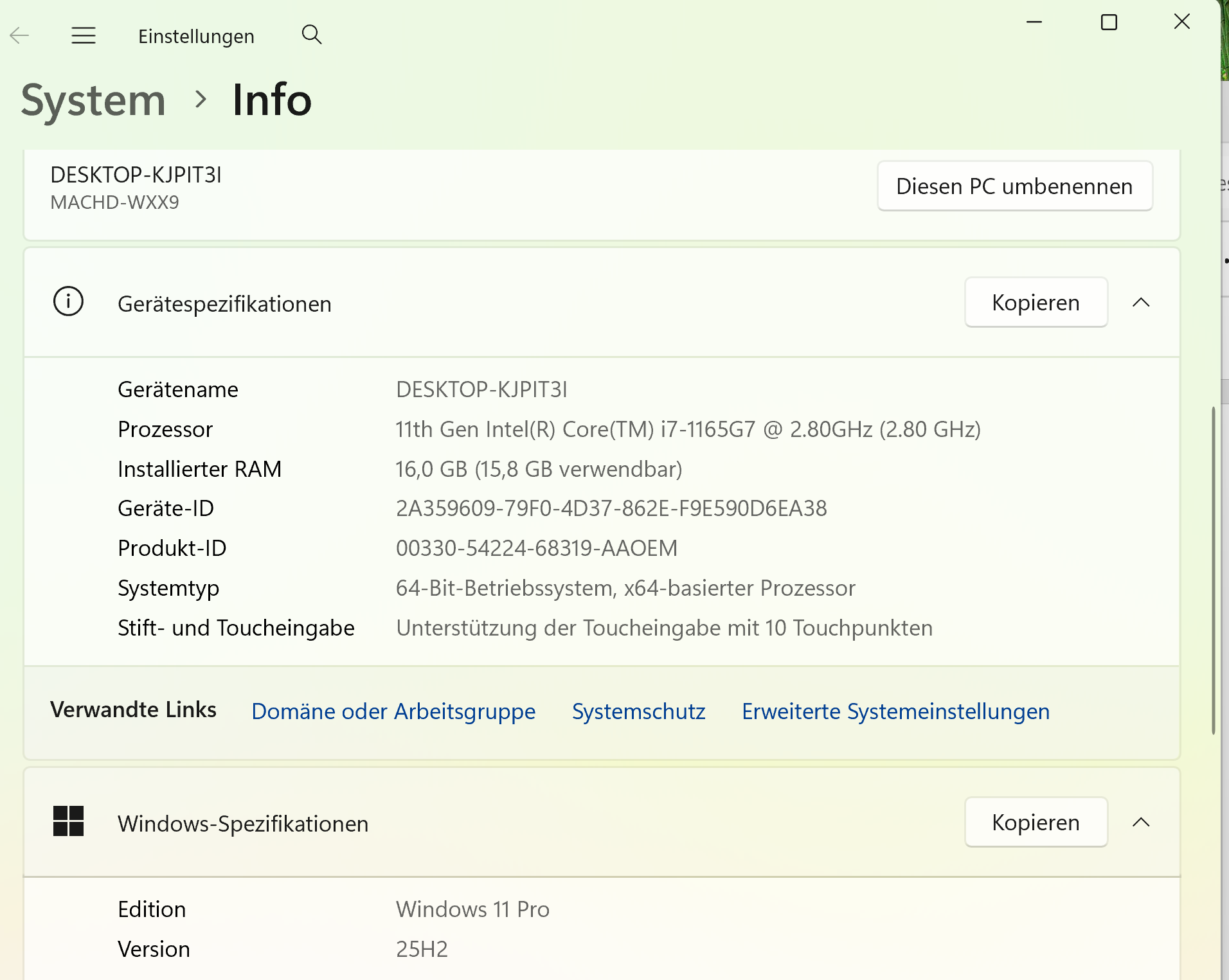Click the Version label
The image size is (1229, 980).
pyautogui.click(x=154, y=949)
